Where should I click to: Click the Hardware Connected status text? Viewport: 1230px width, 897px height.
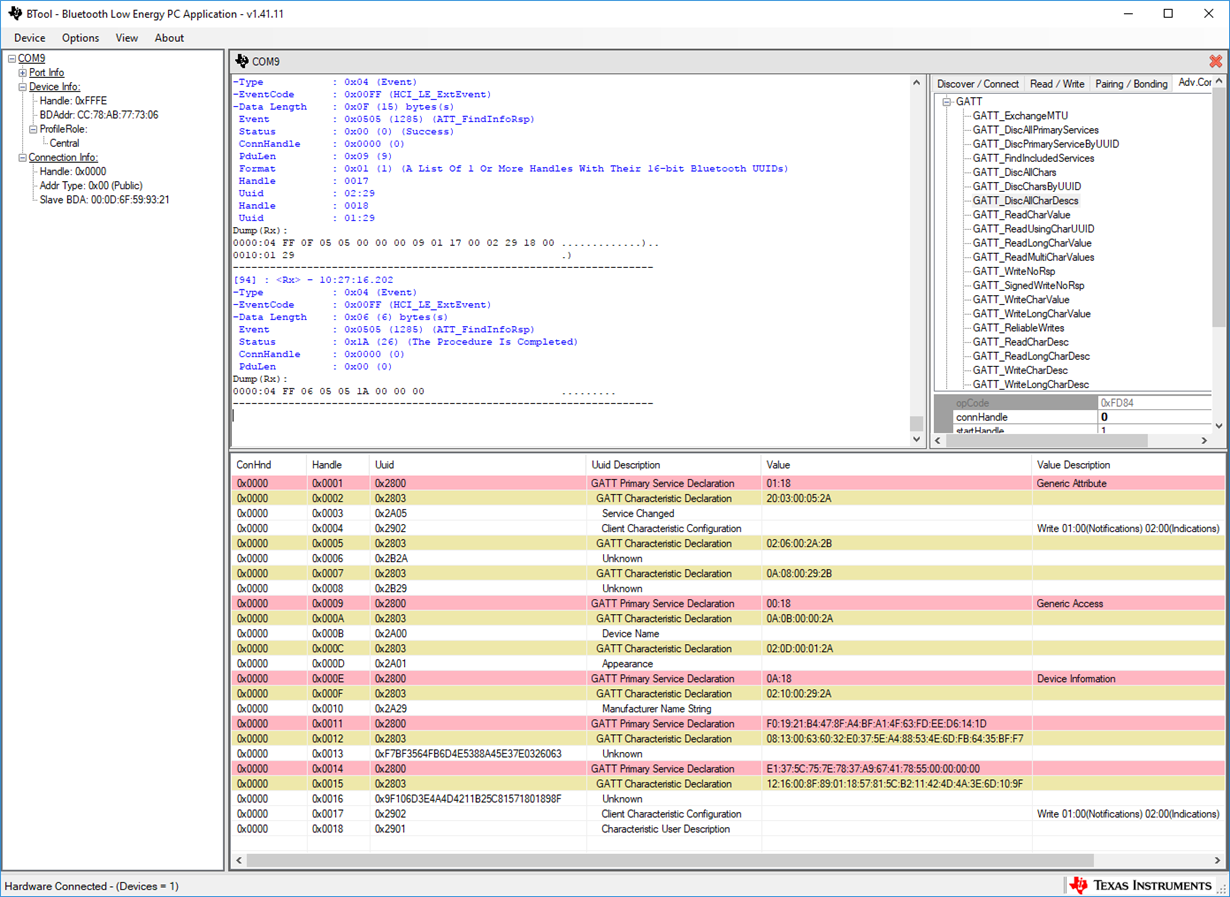pyautogui.click(x=92, y=886)
